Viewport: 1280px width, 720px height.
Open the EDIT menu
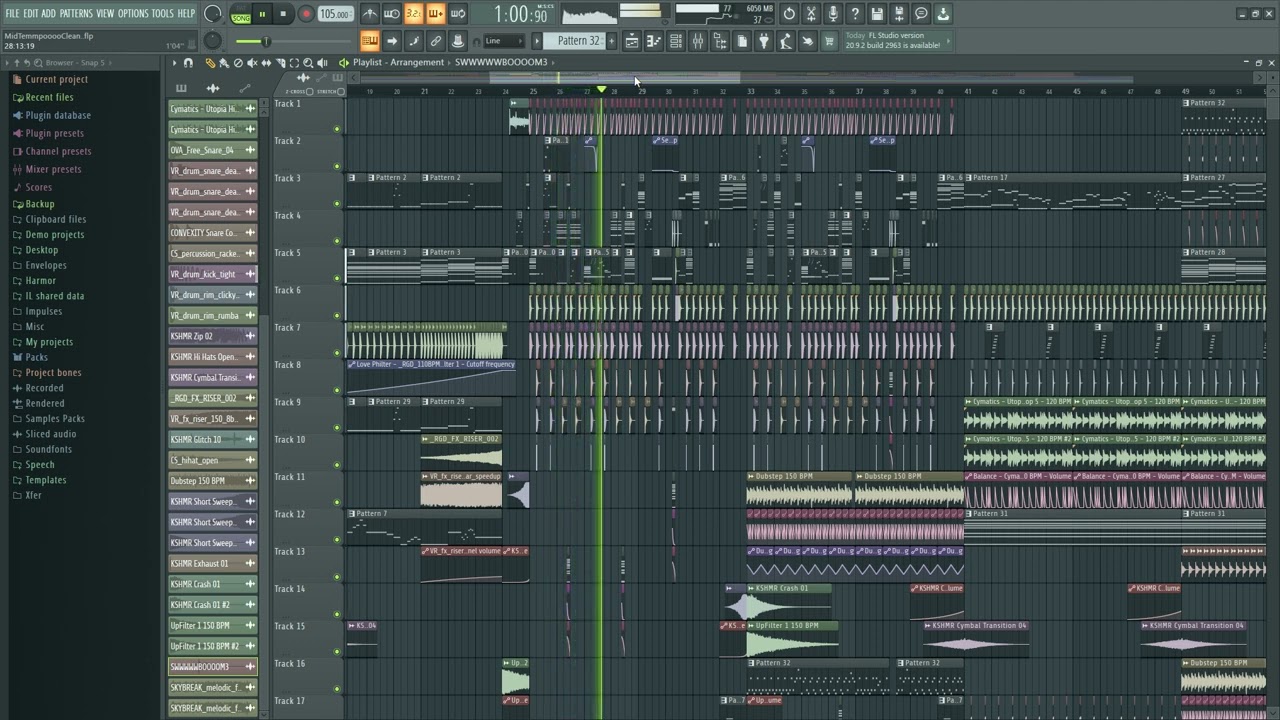pos(32,14)
